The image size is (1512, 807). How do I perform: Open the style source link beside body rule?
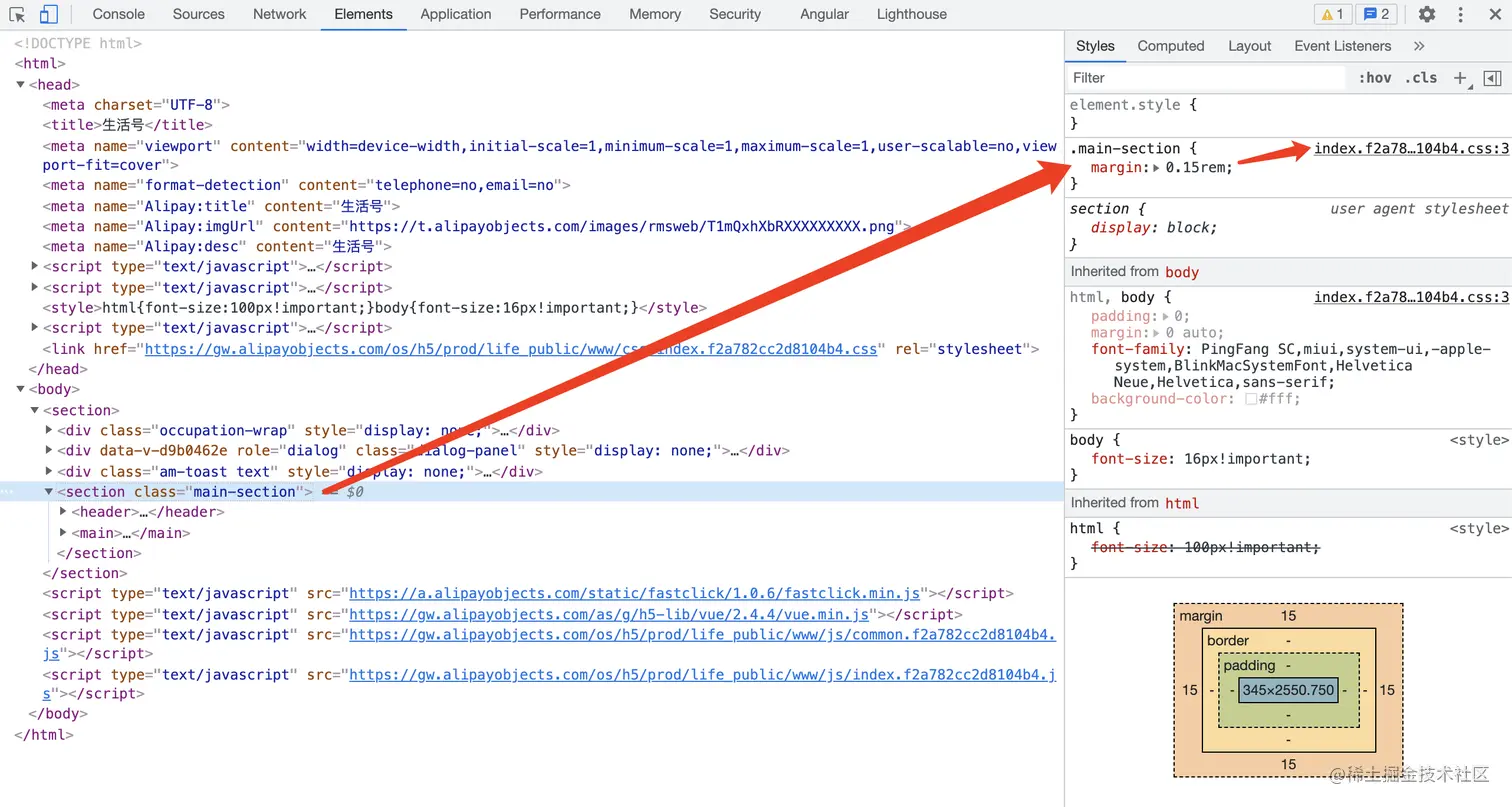(x=1479, y=440)
